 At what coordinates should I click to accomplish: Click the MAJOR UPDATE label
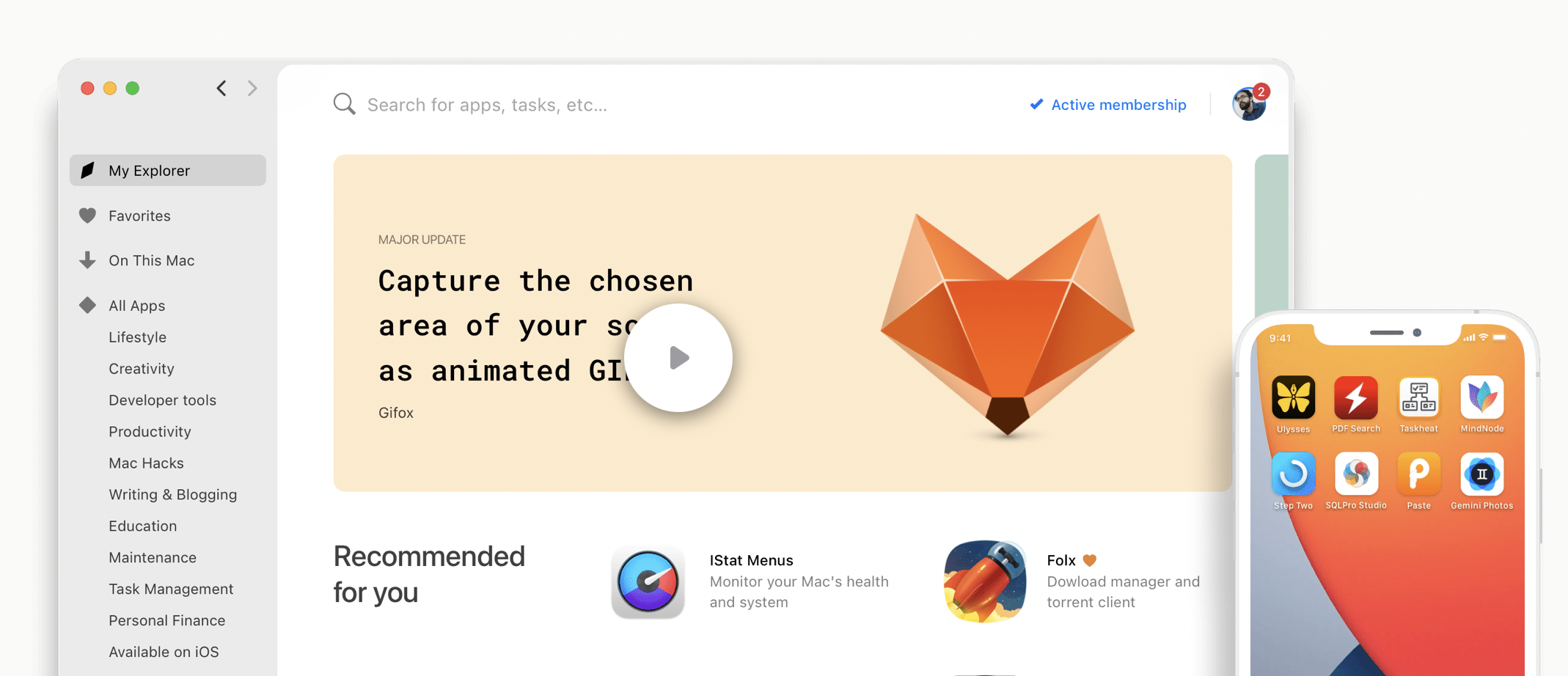coord(422,240)
